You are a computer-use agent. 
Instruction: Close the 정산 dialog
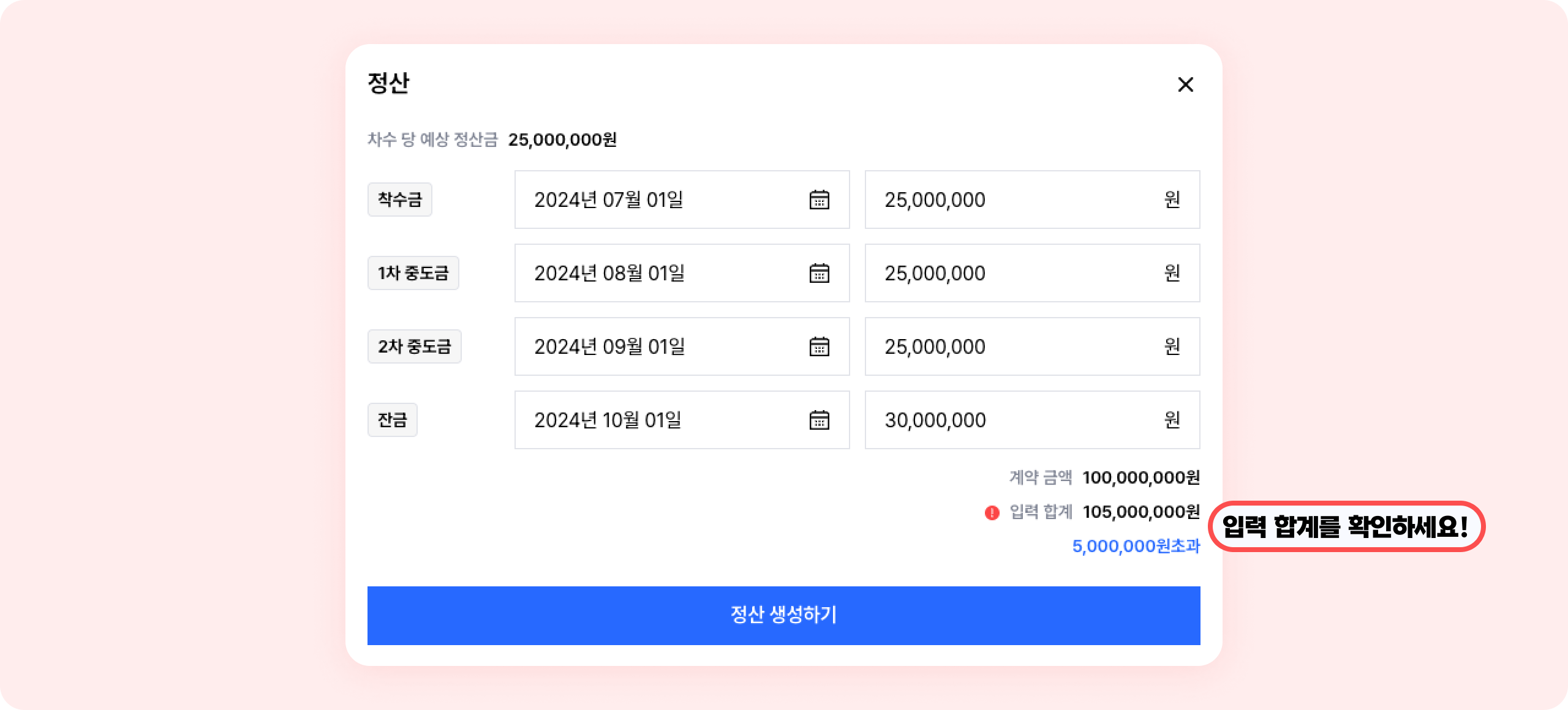click(x=1185, y=84)
